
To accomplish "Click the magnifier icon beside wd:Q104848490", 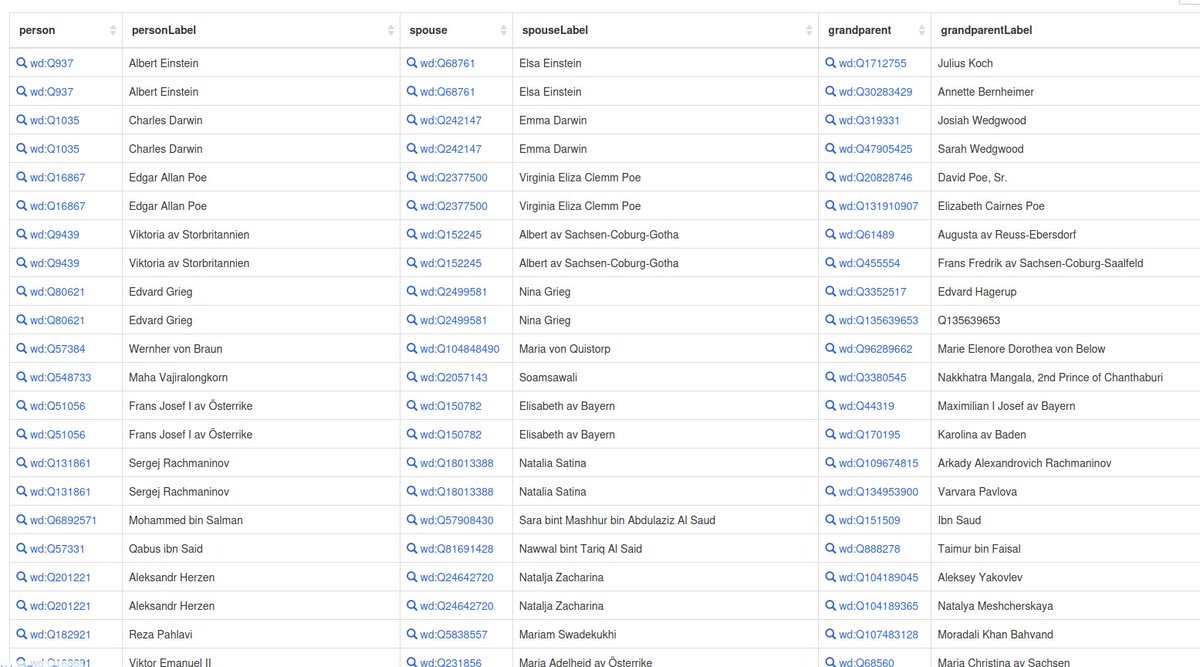I will (411, 348).
